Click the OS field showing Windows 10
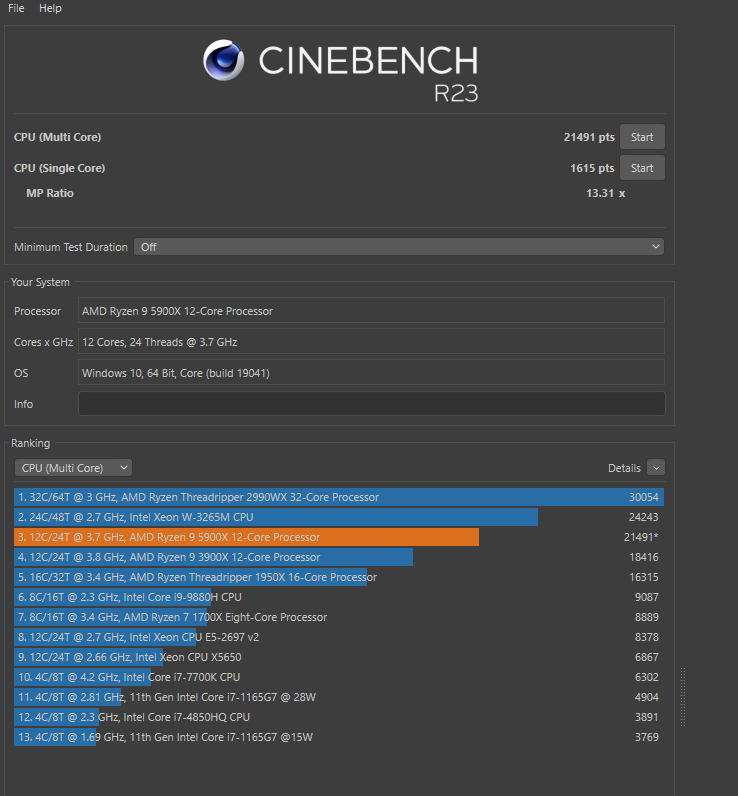This screenshot has width=738, height=796. point(372,373)
